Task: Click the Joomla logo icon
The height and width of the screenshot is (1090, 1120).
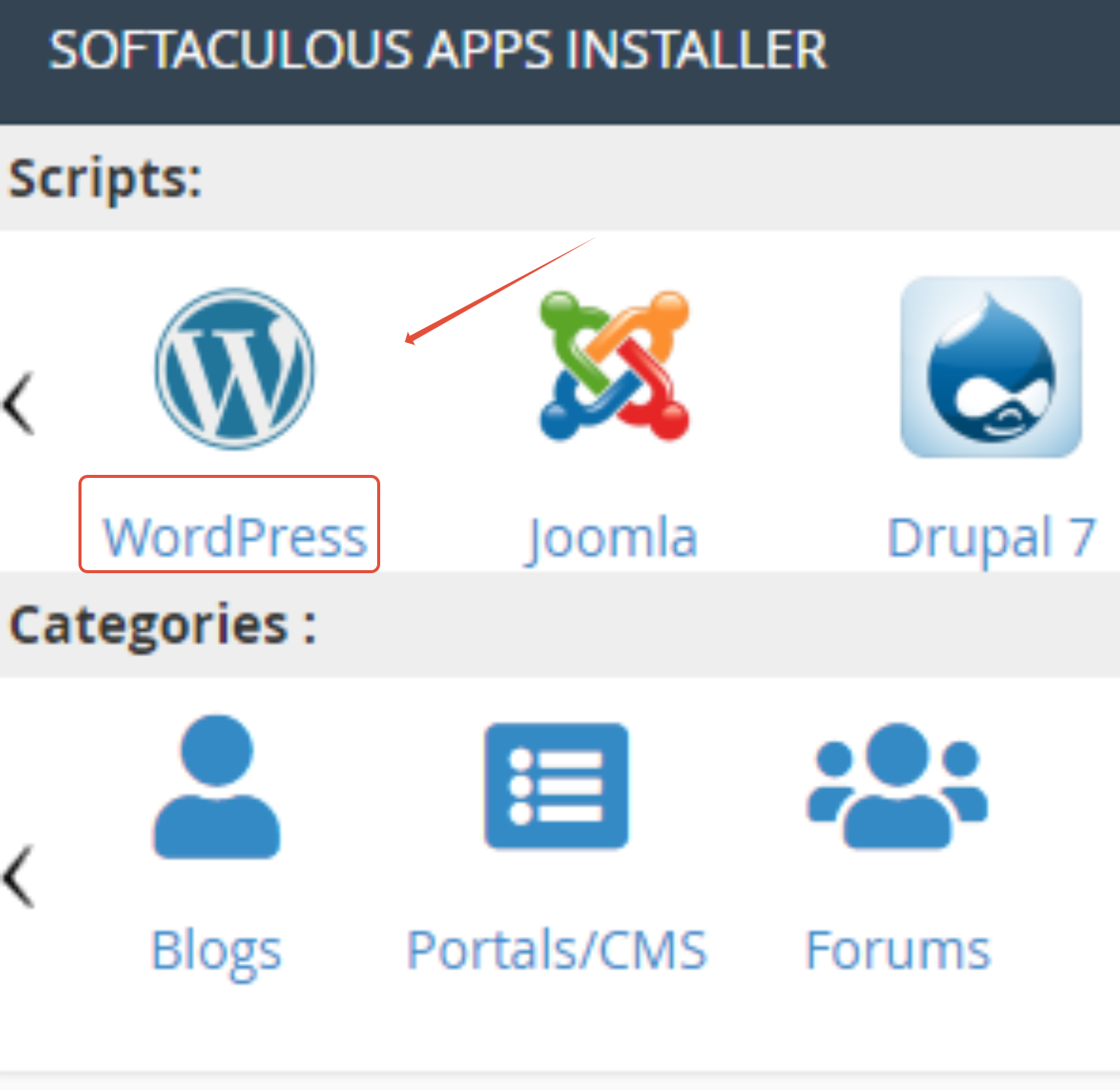Action: [614, 366]
